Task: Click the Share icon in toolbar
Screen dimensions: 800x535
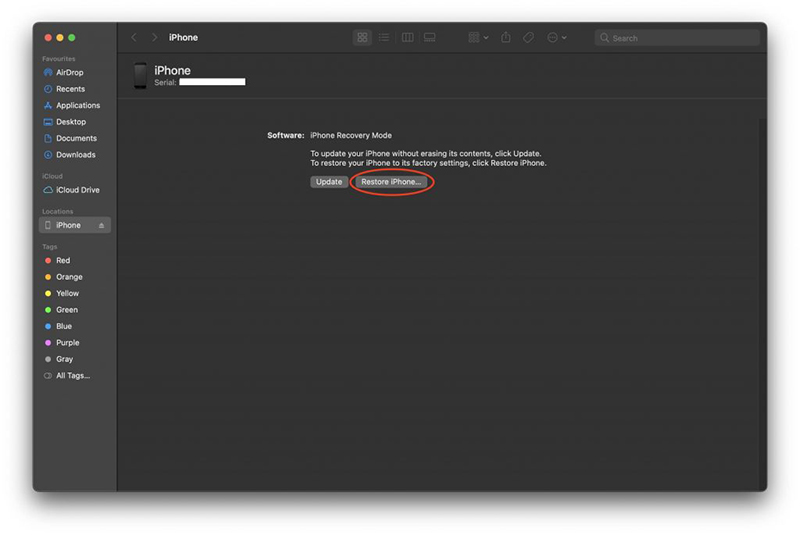Action: 505,38
